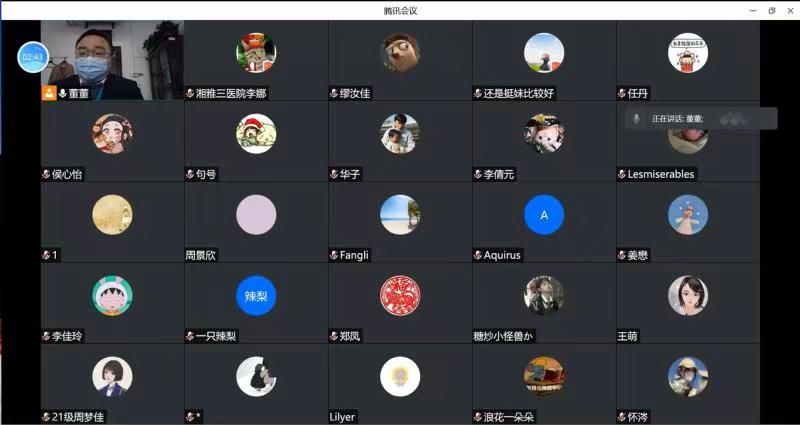Click the muted mic icon beside Lesmiserables
The height and width of the screenshot is (425, 800).
tap(621, 174)
